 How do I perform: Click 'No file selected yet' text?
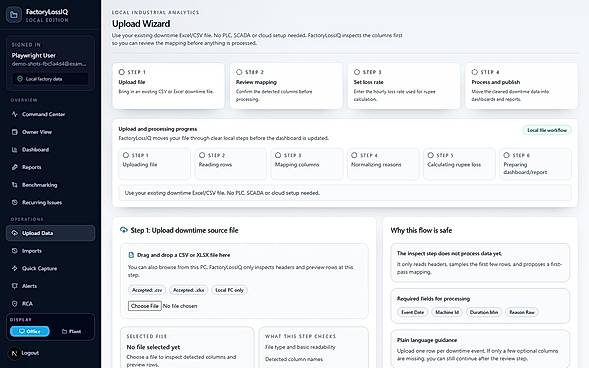point(153,347)
